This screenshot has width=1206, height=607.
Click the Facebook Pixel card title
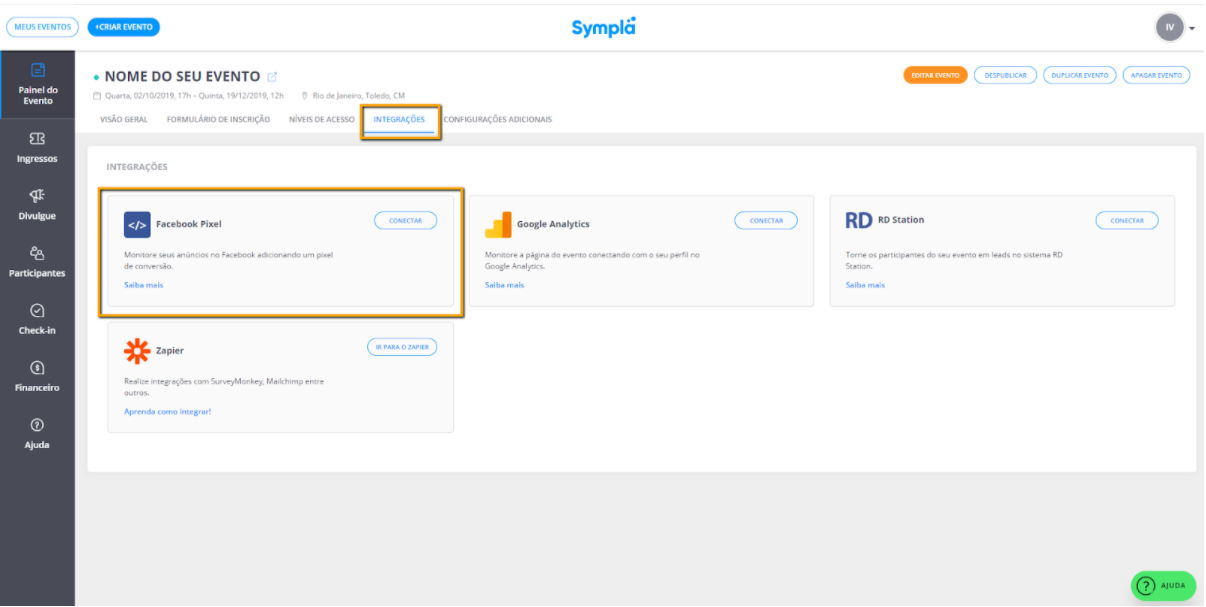(188, 224)
